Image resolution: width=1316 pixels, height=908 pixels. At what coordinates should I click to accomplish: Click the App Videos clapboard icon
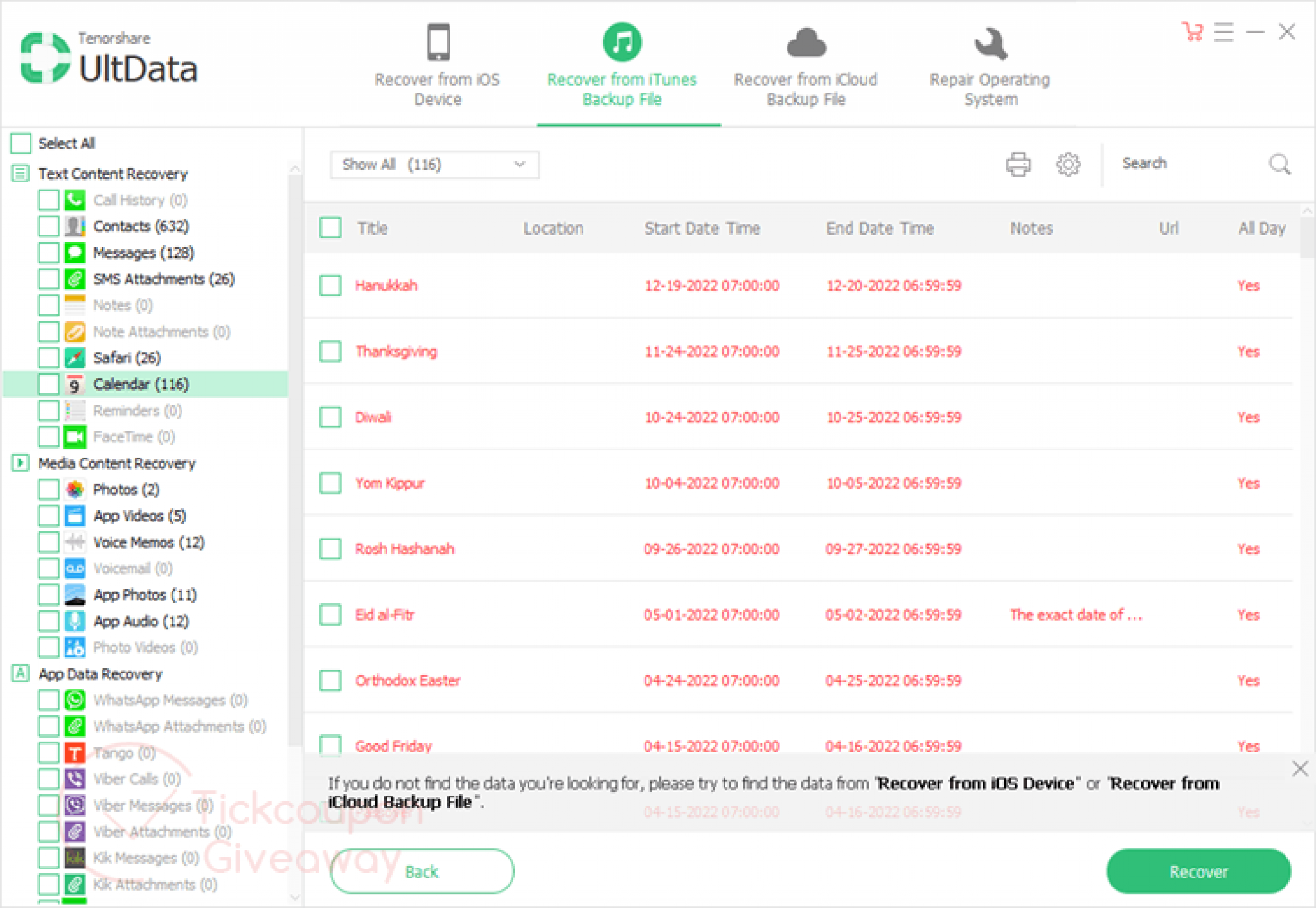[75, 516]
